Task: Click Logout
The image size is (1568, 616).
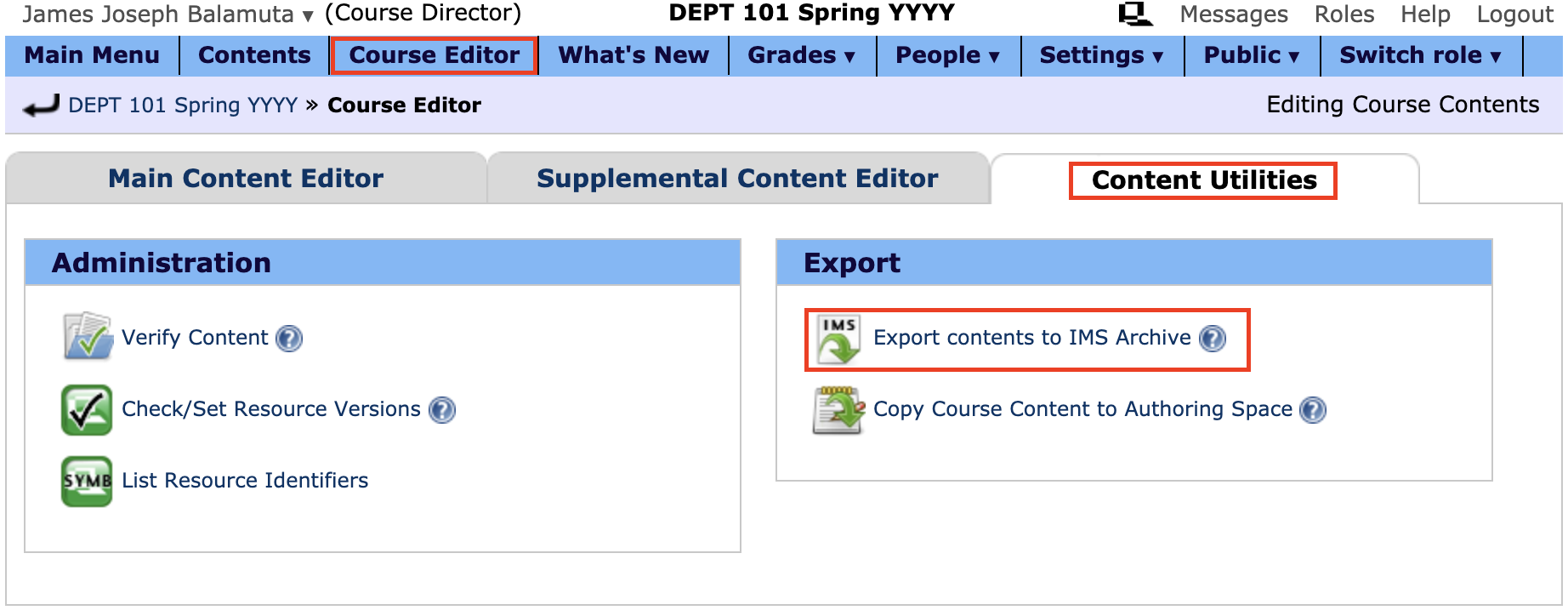Action: tap(1514, 14)
